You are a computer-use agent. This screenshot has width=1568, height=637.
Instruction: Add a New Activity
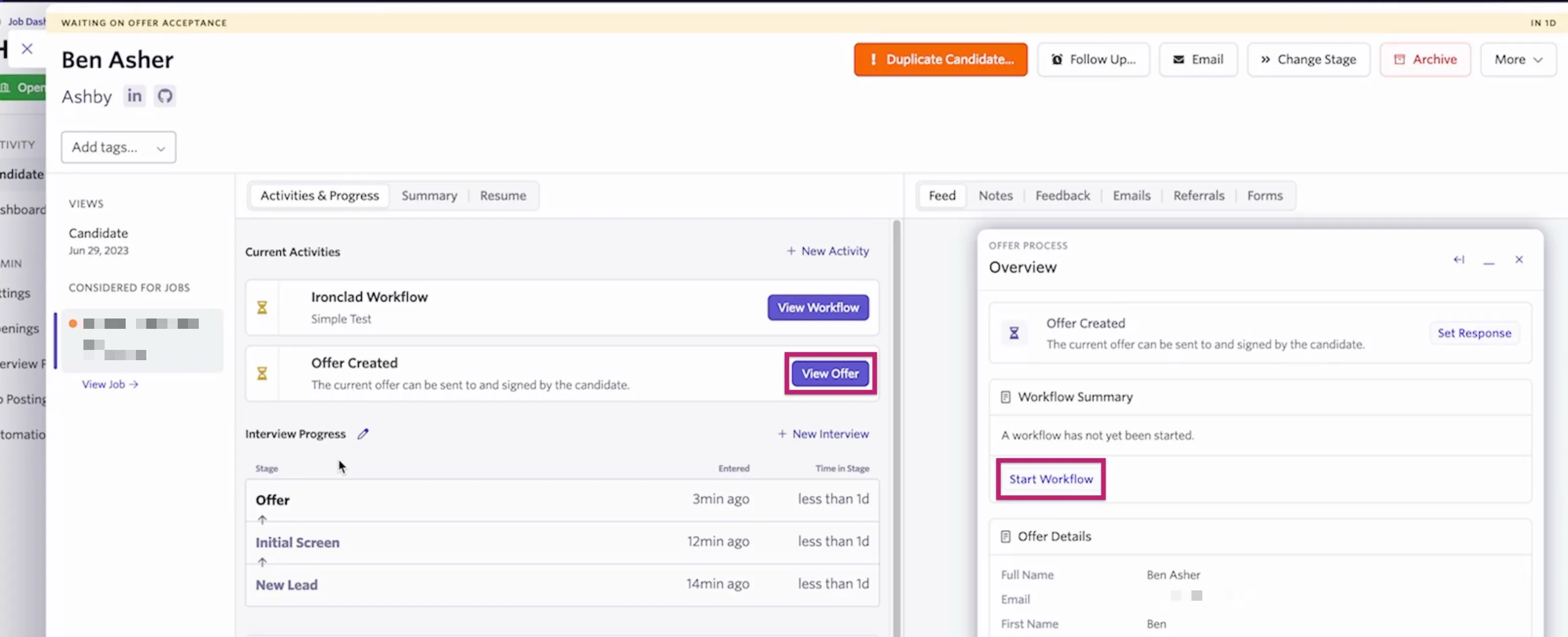click(827, 251)
